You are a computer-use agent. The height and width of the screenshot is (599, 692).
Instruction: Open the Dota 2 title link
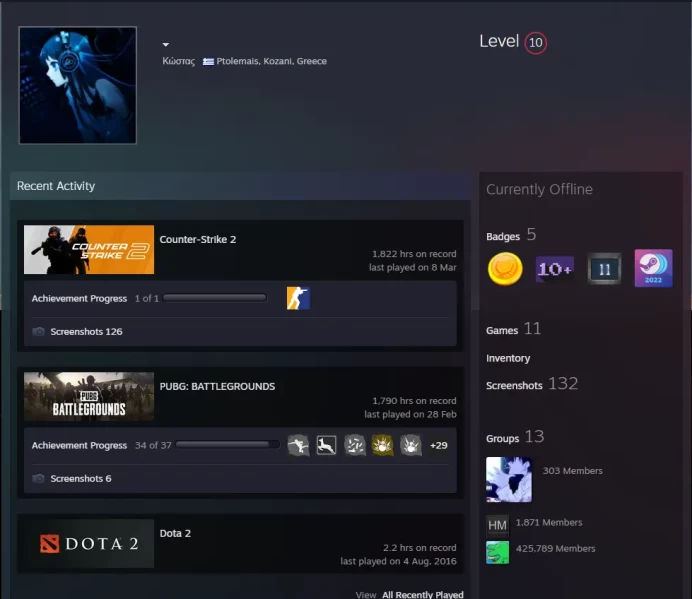(x=175, y=533)
